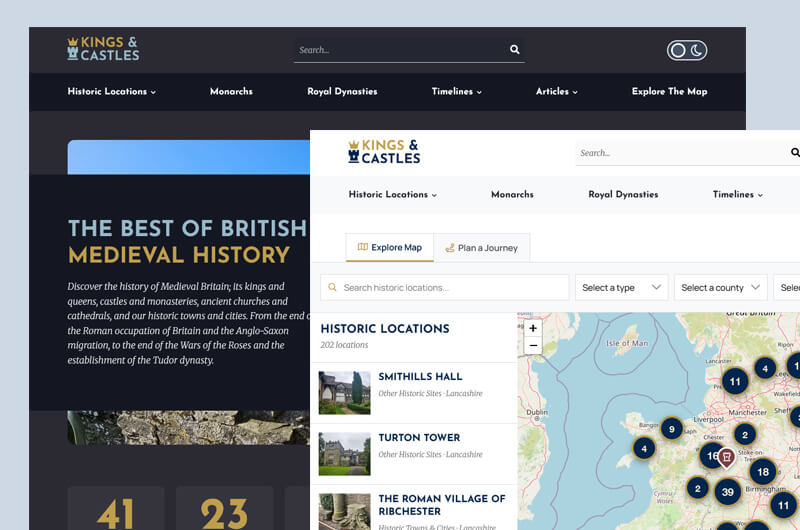Click the Search historic locations field

coord(444,288)
